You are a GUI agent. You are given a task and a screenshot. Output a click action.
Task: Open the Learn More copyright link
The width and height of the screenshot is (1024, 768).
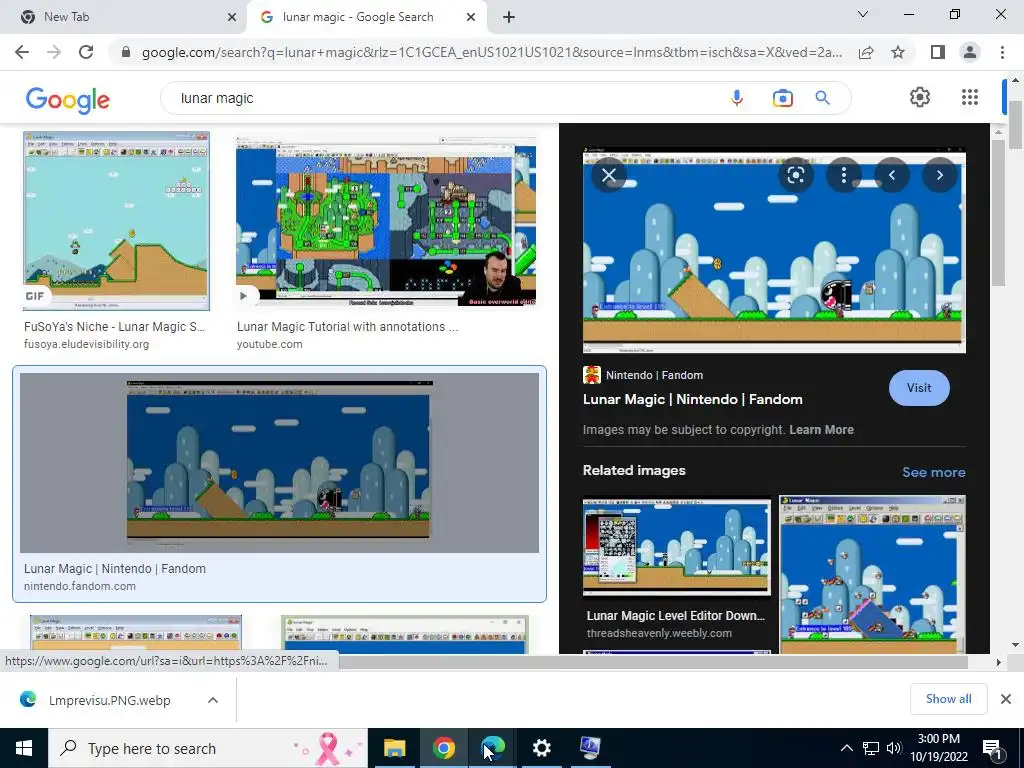(821, 430)
